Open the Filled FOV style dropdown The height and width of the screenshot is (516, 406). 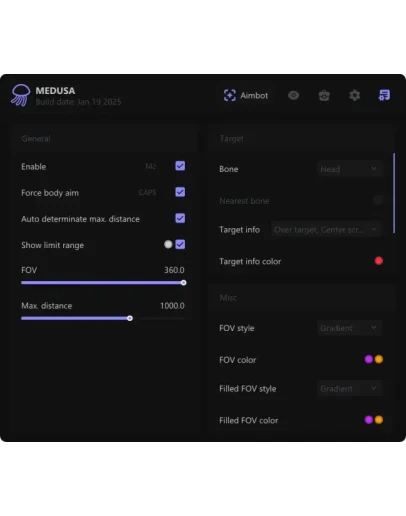pyautogui.click(x=349, y=388)
